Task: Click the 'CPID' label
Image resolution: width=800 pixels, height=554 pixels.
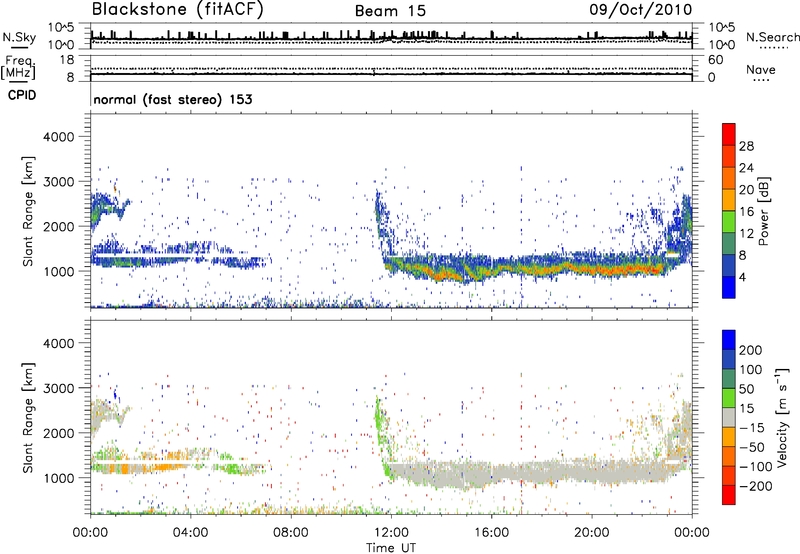Action: [22, 95]
